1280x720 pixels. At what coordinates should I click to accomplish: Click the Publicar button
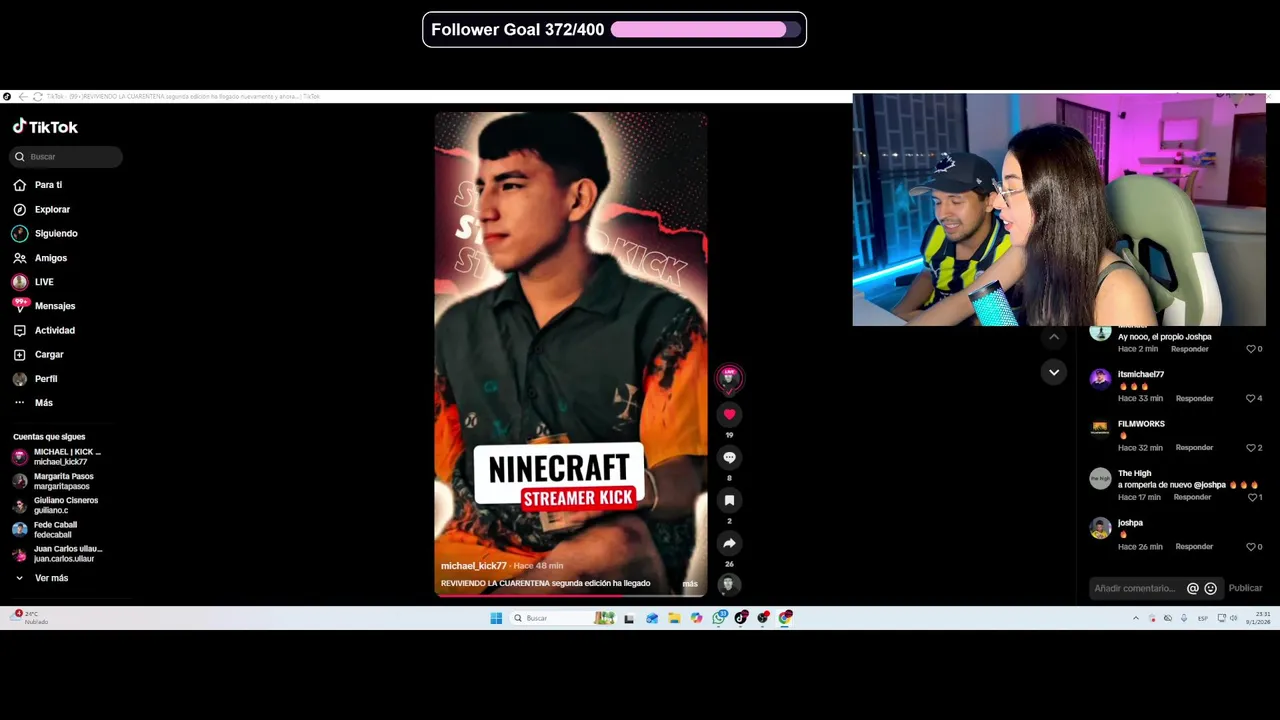click(x=1245, y=588)
